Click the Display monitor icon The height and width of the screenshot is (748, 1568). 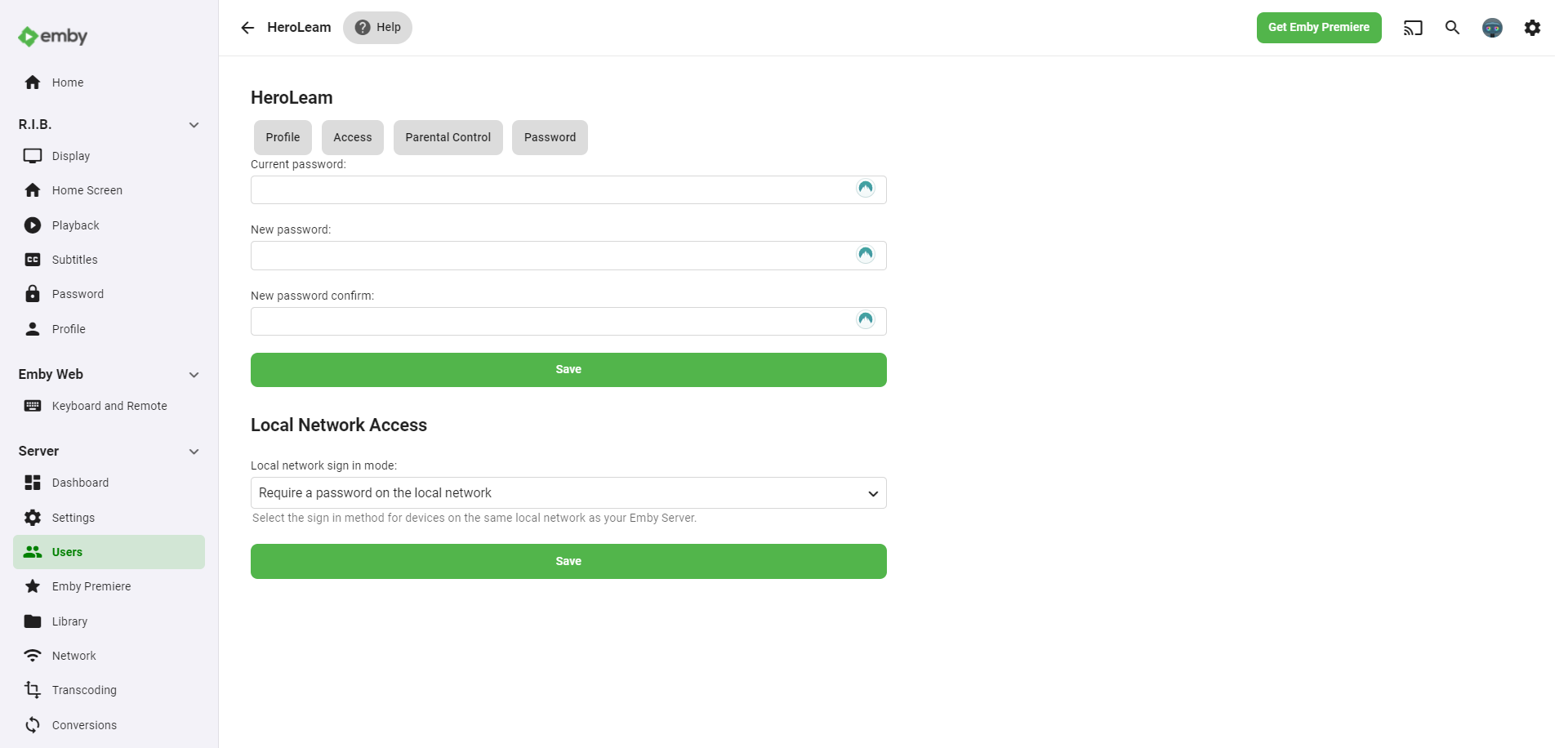[x=33, y=156]
